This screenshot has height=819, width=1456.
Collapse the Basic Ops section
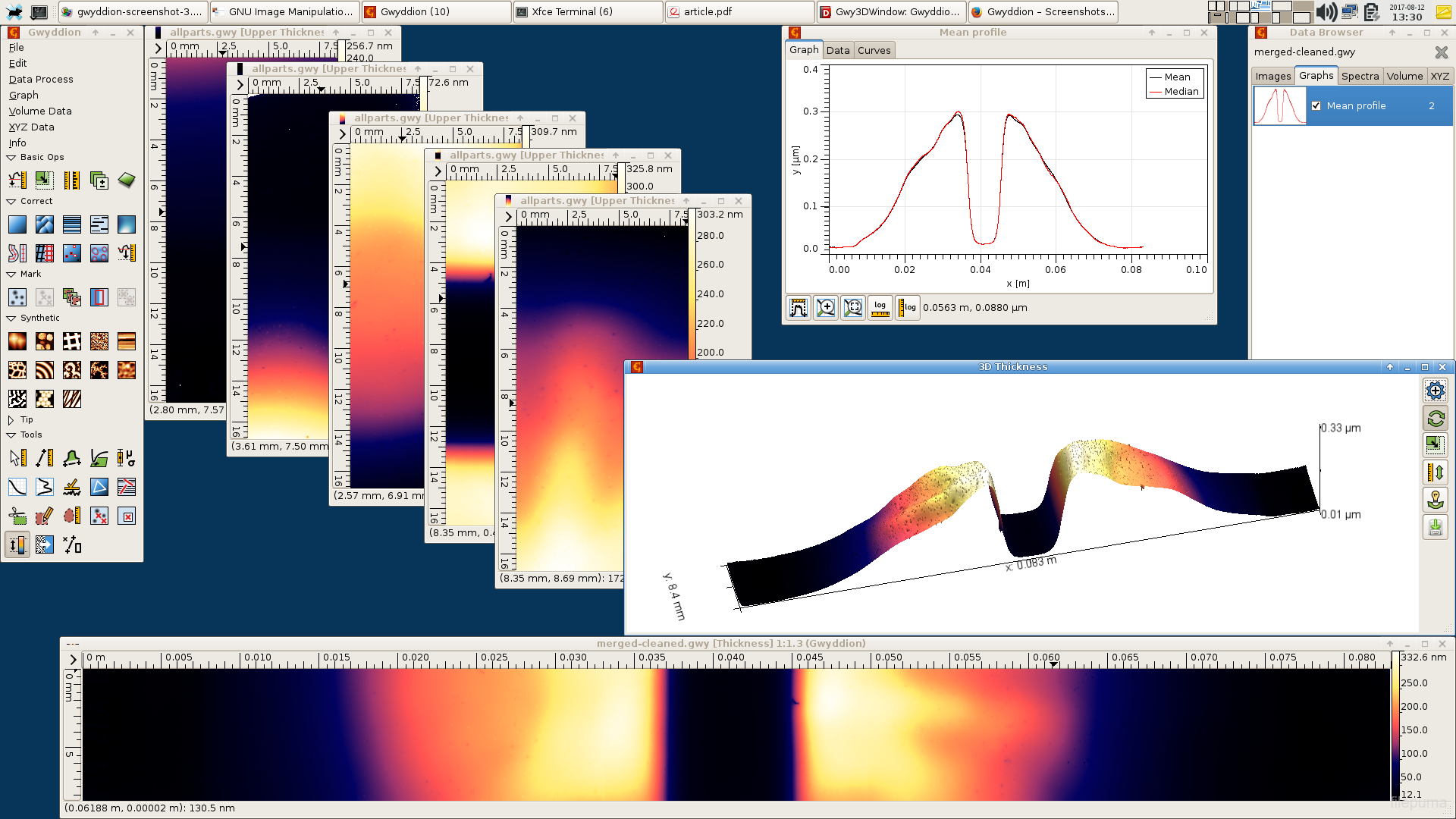tap(11, 158)
